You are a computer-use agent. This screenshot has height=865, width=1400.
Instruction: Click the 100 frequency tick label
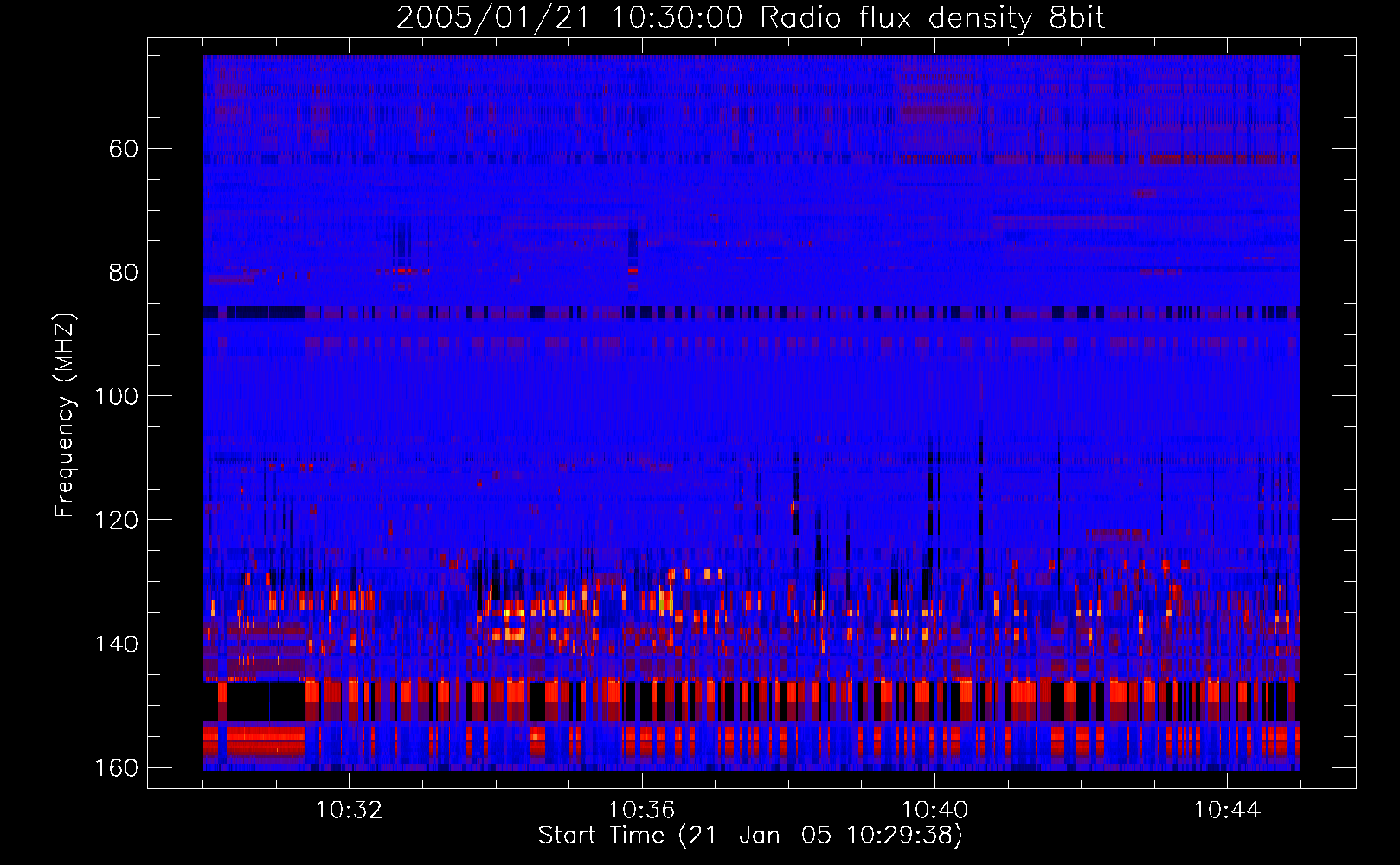[x=116, y=396]
